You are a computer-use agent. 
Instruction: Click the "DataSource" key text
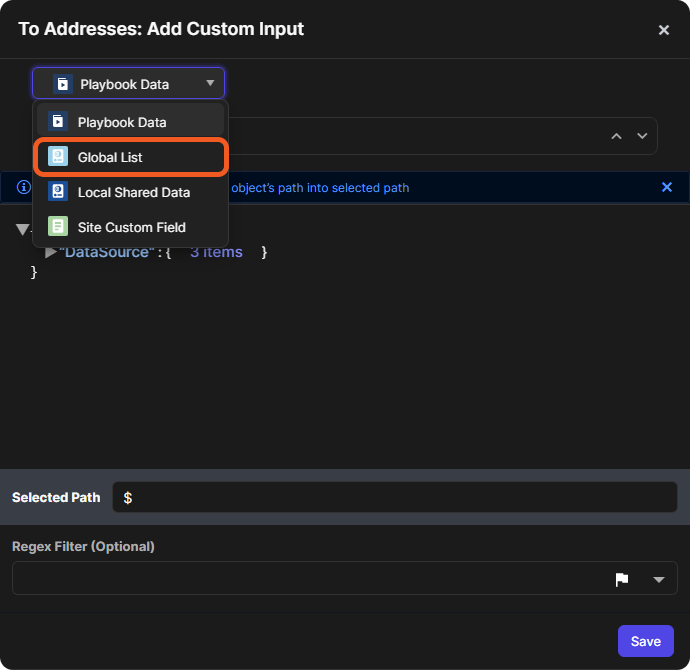click(x=107, y=252)
